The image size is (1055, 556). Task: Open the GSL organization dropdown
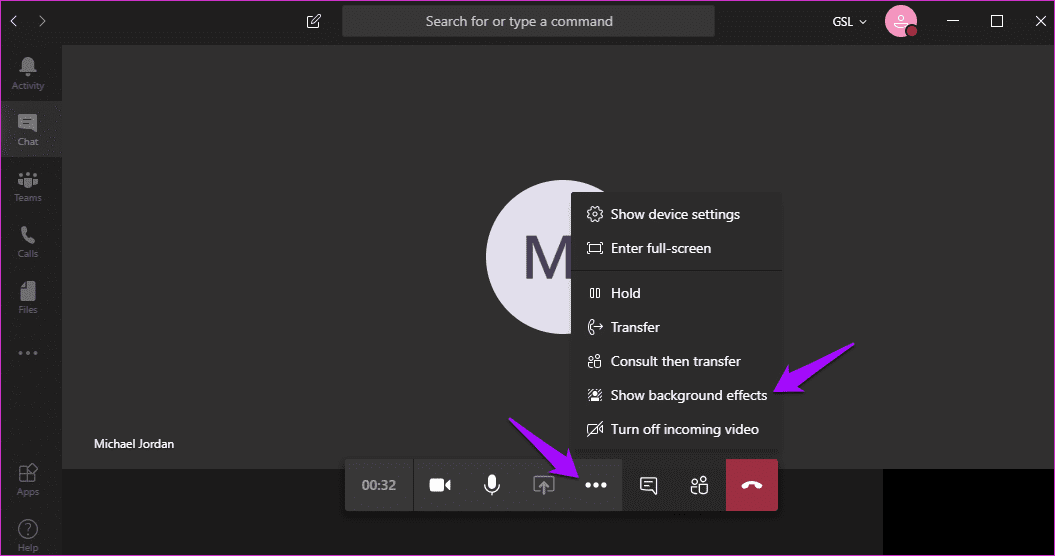pyautogui.click(x=849, y=22)
